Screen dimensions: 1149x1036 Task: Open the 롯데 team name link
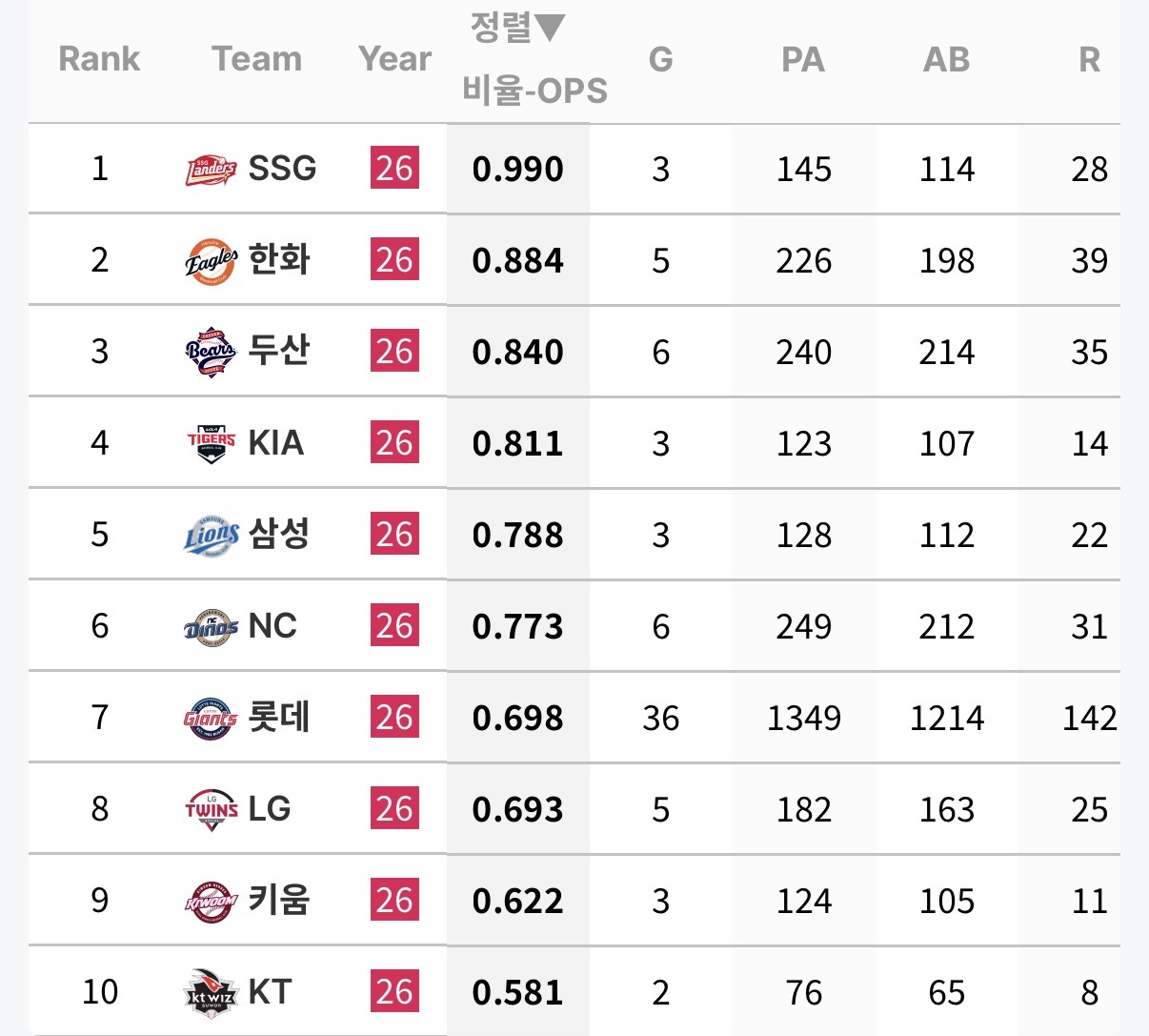(279, 717)
